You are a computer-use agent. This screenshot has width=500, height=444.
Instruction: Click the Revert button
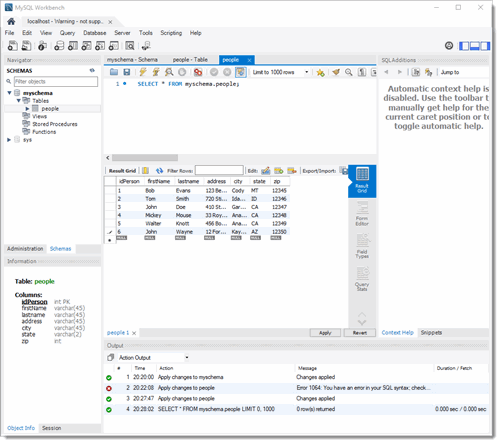click(360, 333)
